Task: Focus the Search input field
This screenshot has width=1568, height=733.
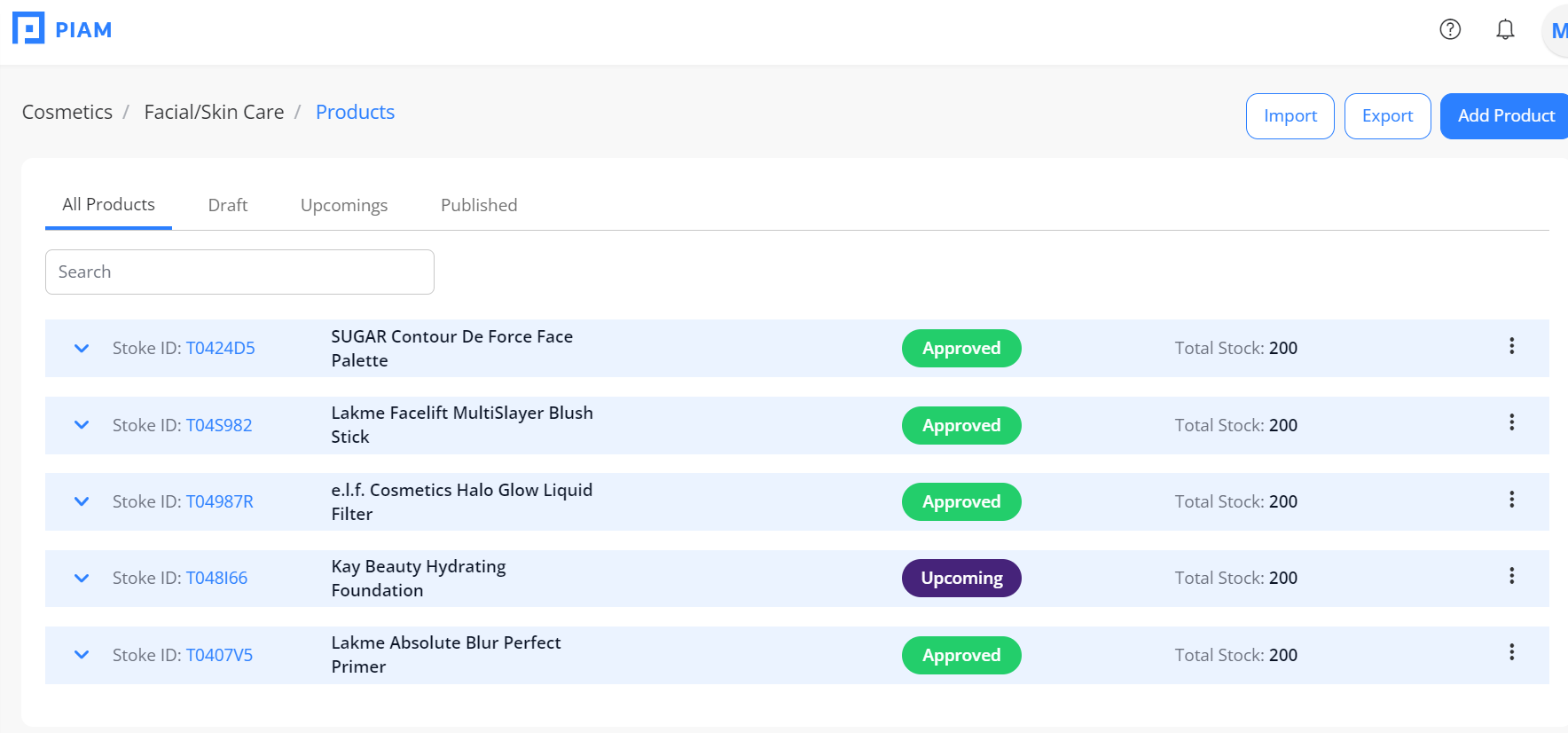Action: (239, 272)
